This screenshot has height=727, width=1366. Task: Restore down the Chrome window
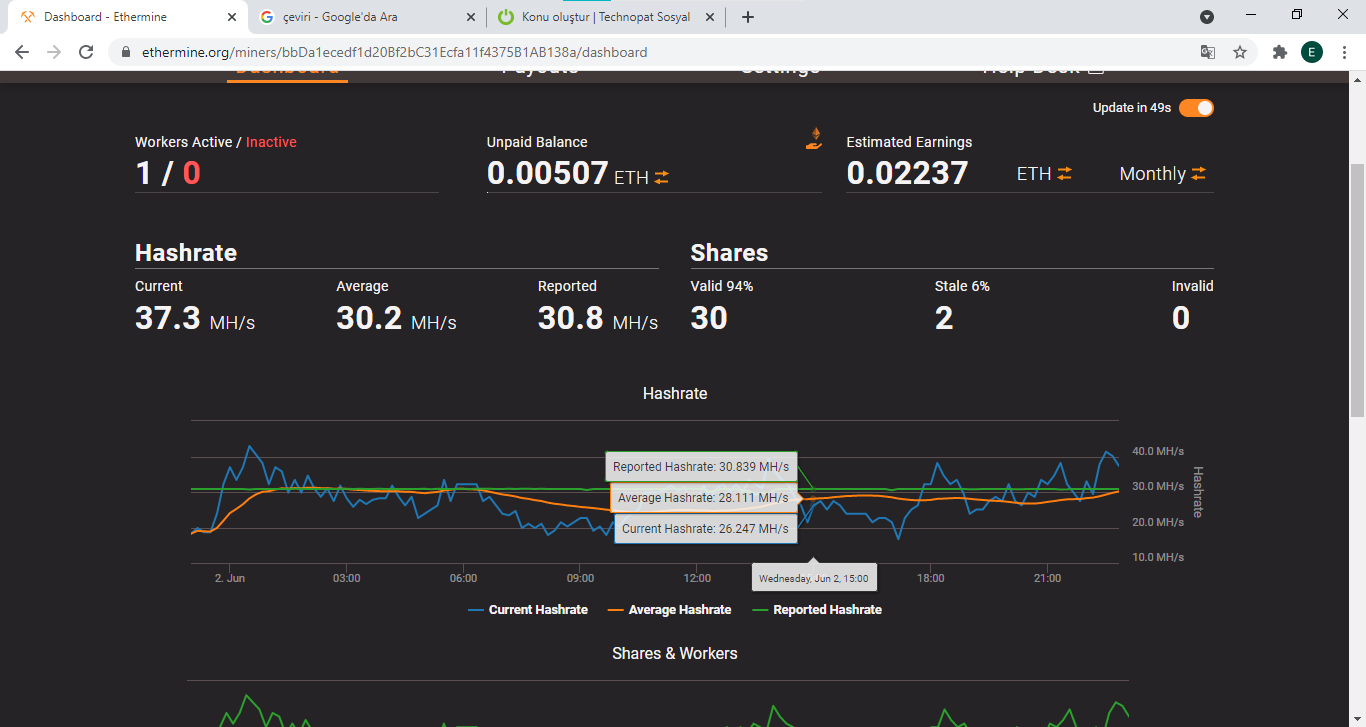click(x=1297, y=14)
